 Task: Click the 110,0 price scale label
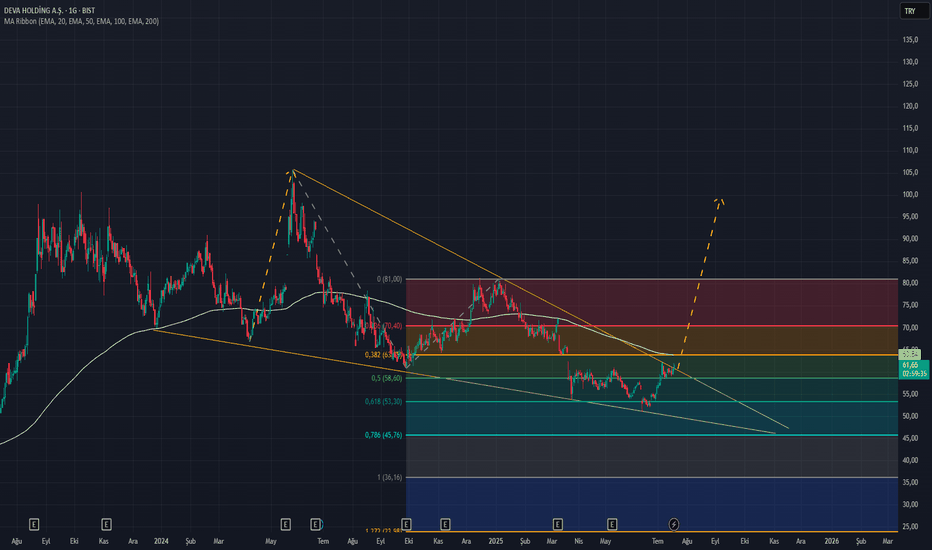pos(910,150)
